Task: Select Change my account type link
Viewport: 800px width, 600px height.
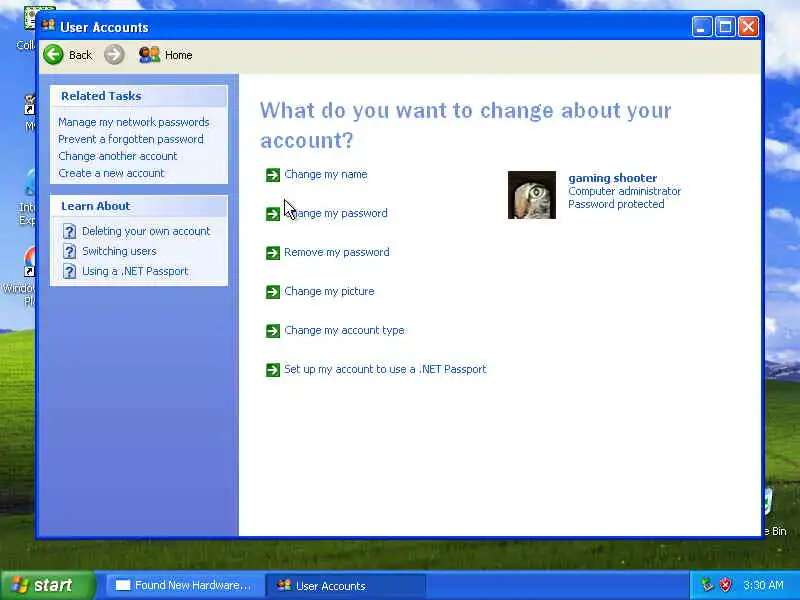Action: click(x=344, y=330)
